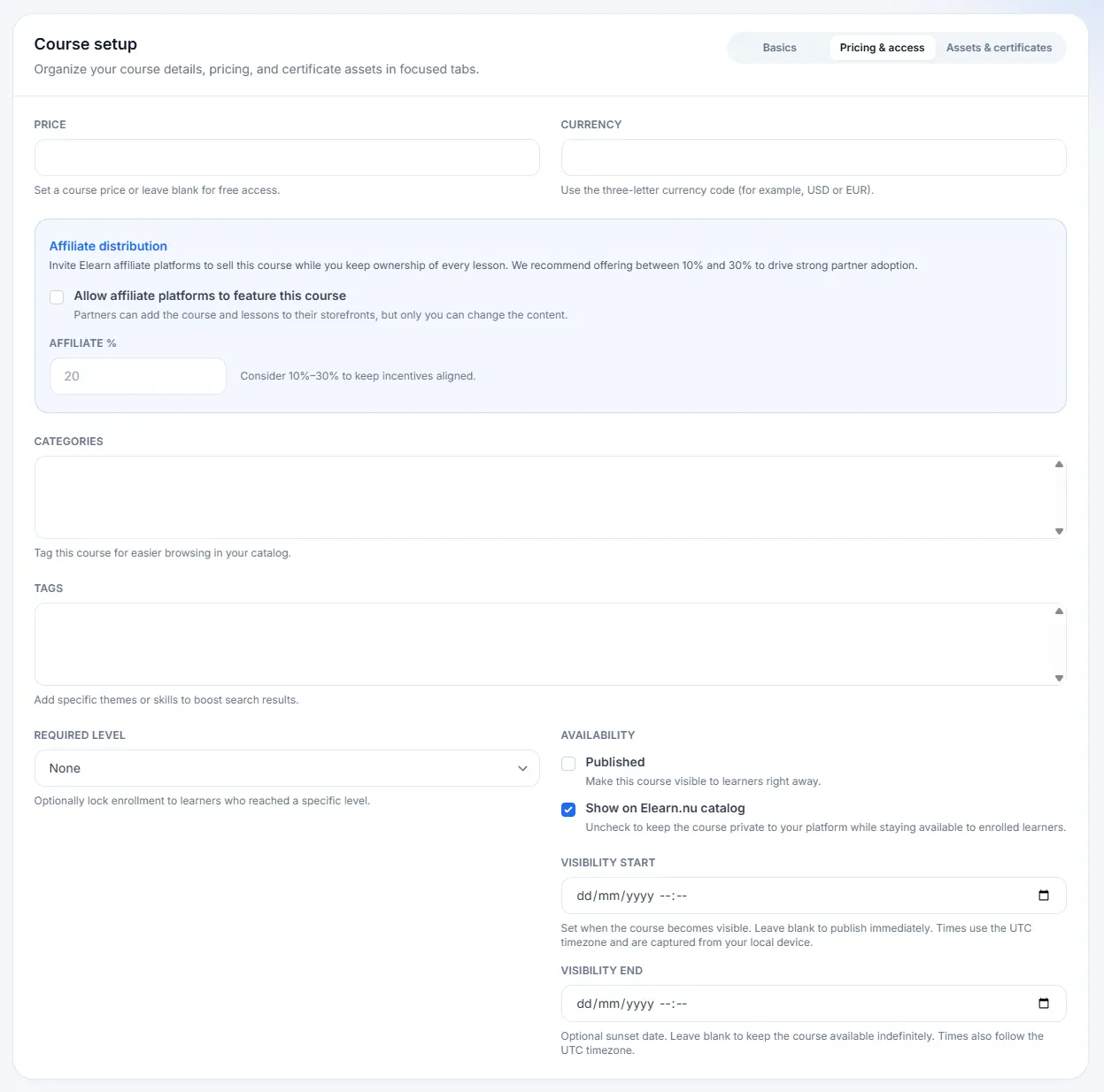Enable affiliate platforms to feature this course
Viewport: 1104px width, 1092px height.
coord(57,297)
